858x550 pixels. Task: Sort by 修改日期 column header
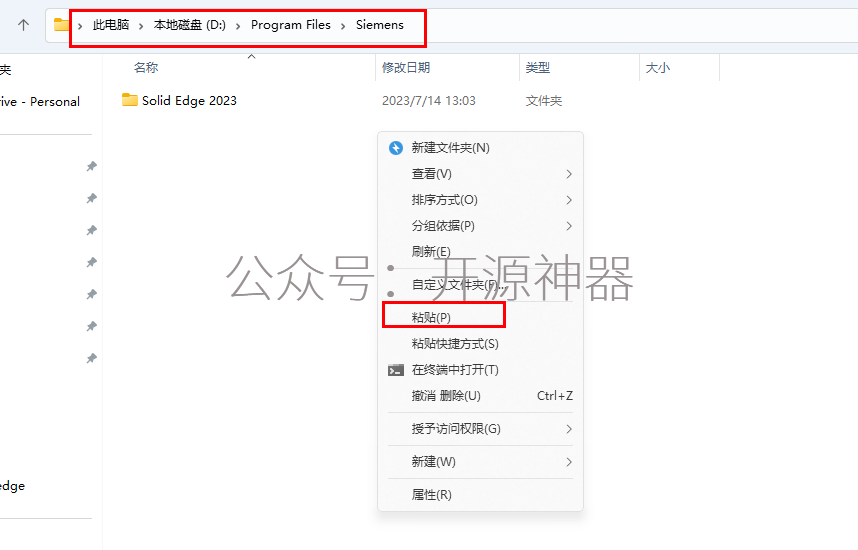tap(406, 68)
